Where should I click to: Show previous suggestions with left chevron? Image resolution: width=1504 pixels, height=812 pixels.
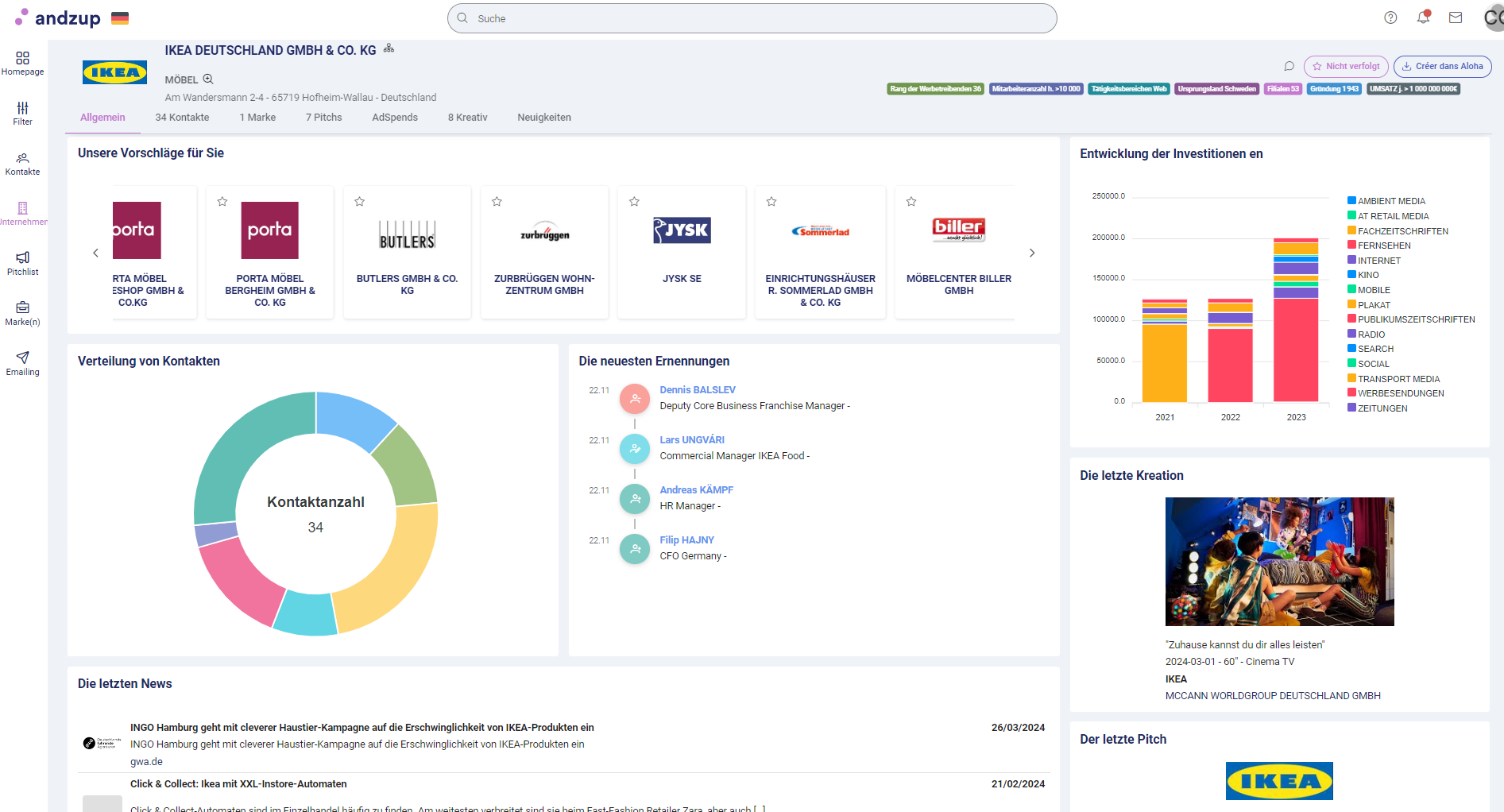96,253
